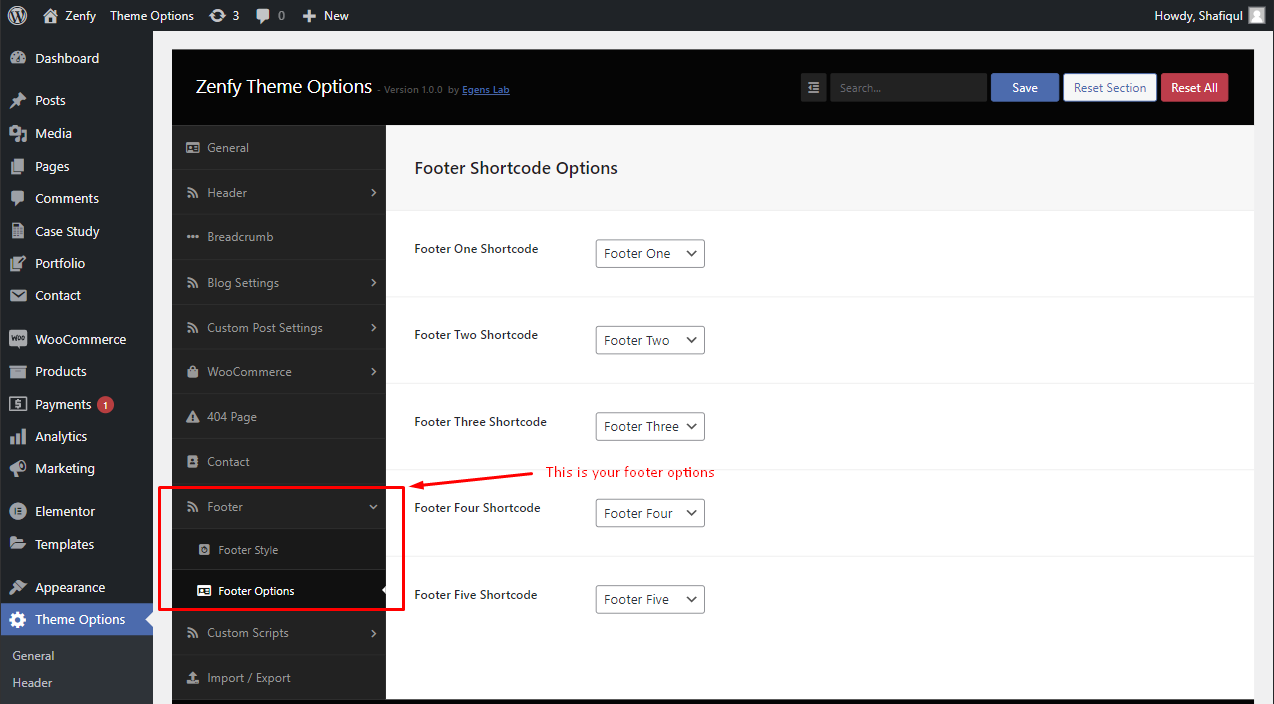Click the options search field
Viewport: 1274px width, 704px height.
coord(908,88)
